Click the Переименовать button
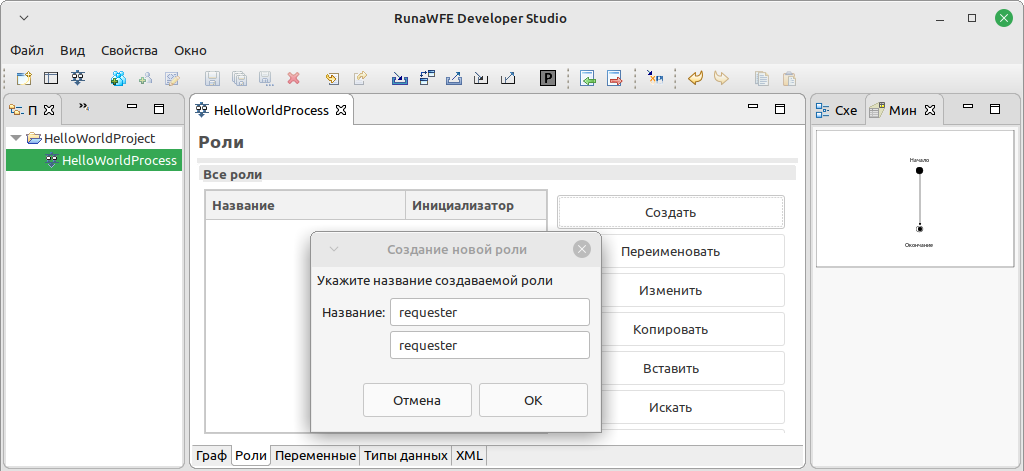Screen dimensions: 1024x471 click(x=671, y=252)
